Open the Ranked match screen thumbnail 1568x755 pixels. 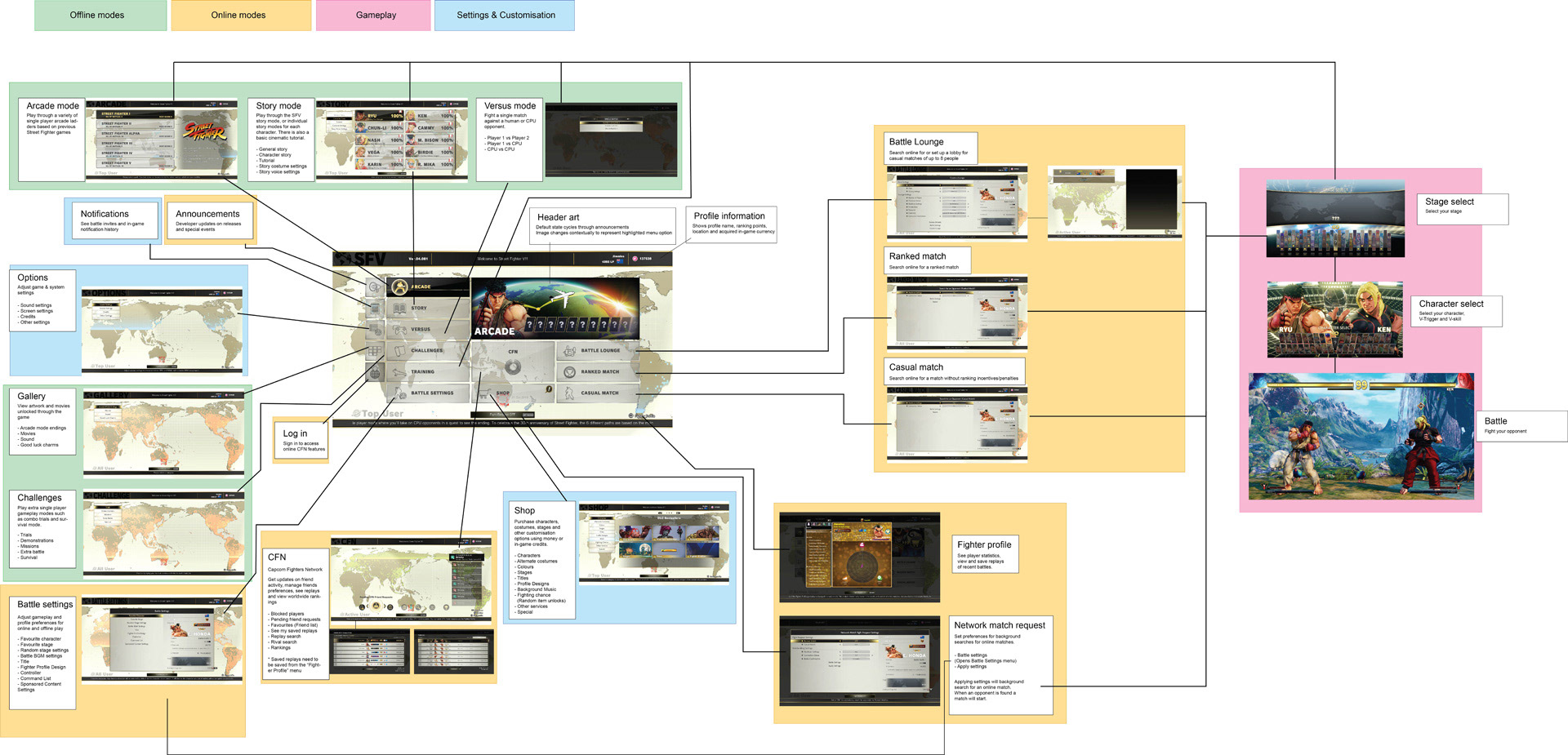pos(957,313)
